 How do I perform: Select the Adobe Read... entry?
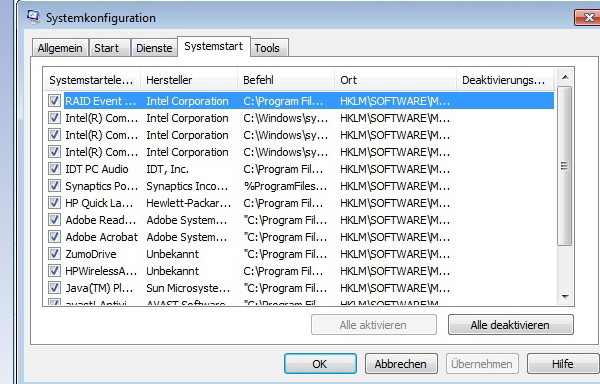(x=101, y=220)
